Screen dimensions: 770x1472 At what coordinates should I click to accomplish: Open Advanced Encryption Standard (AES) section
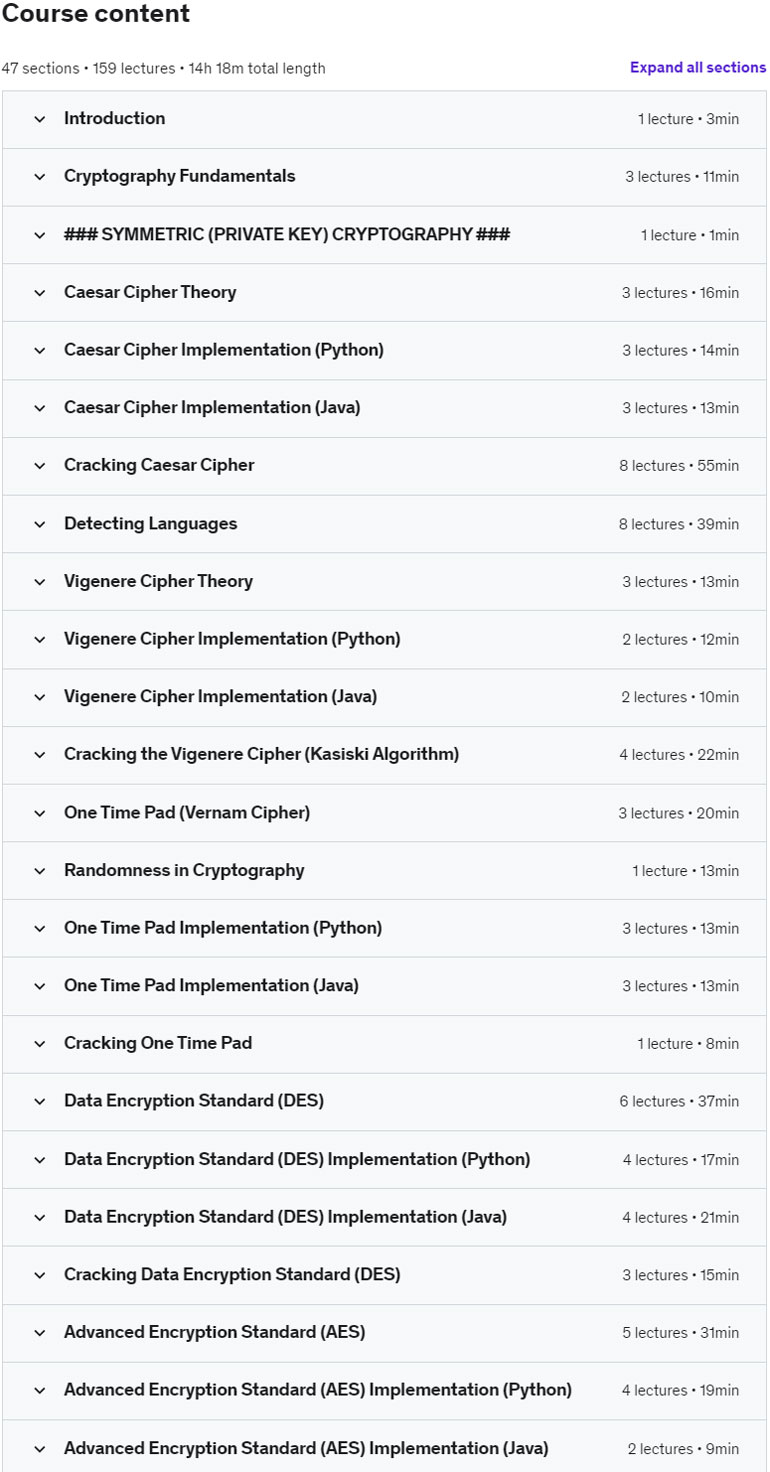coord(385,1333)
